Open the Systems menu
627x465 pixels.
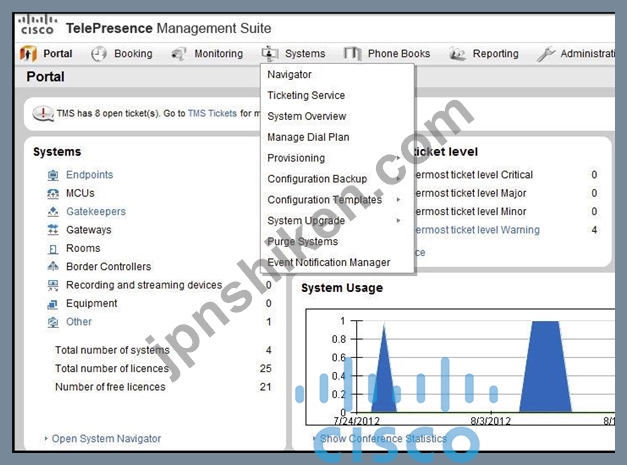305,54
